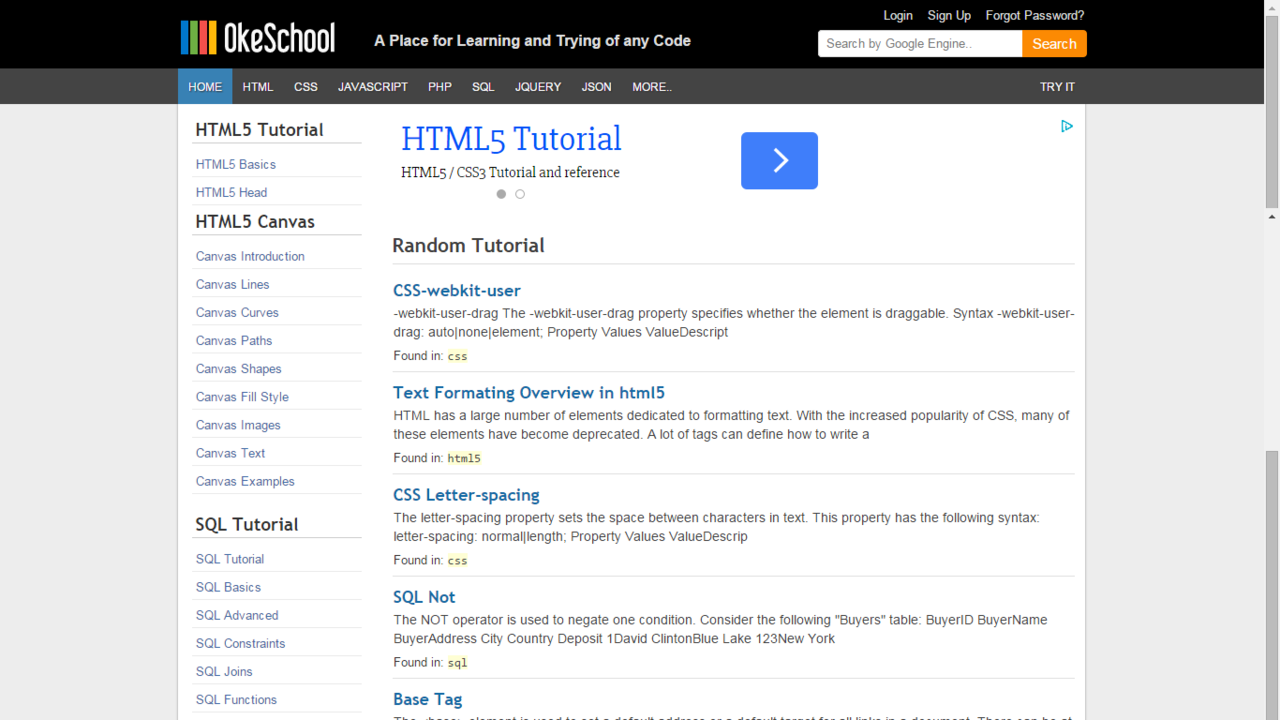Open Canvas Images in the sidebar
The width and height of the screenshot is (1280, 720).
238,425
